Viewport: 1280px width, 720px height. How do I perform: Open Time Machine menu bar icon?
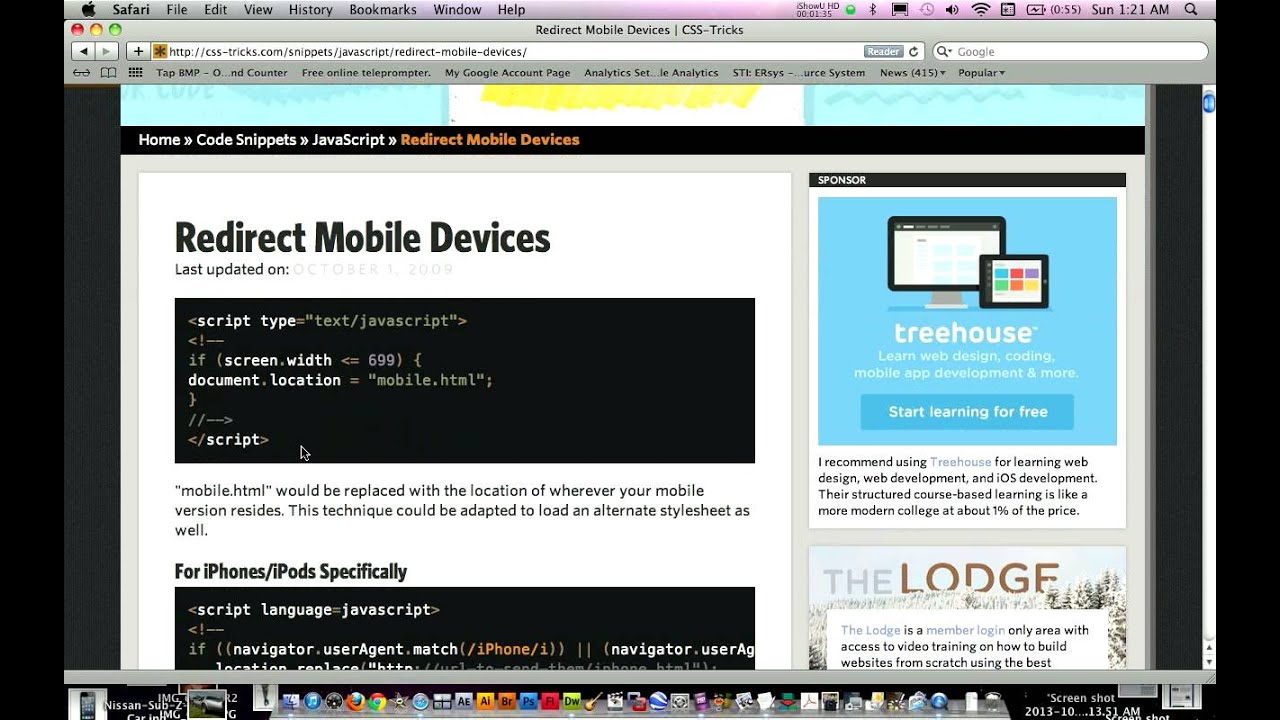926,9
